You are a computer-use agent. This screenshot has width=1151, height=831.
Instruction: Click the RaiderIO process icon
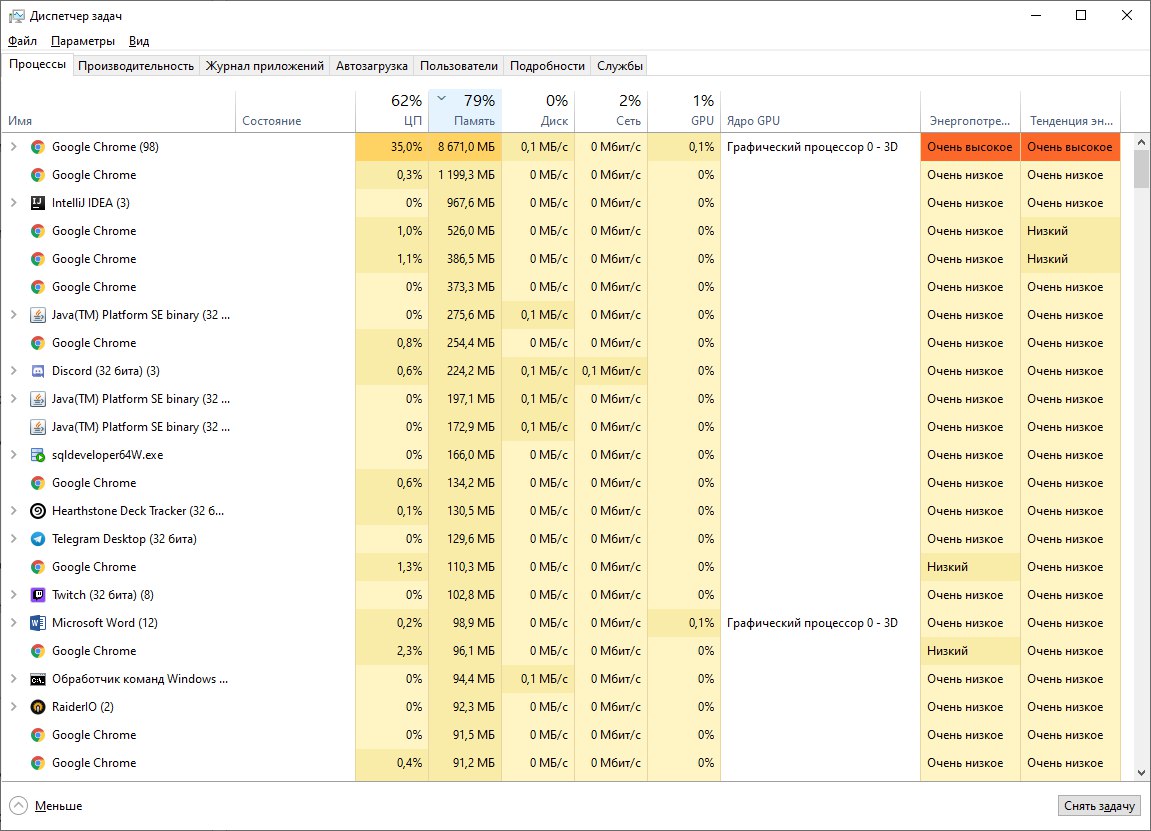[37, 707]
